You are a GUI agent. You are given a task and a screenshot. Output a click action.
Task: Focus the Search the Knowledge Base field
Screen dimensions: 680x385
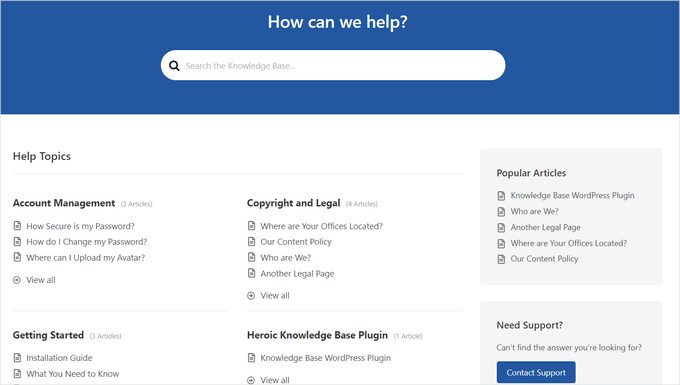(333, 65)
